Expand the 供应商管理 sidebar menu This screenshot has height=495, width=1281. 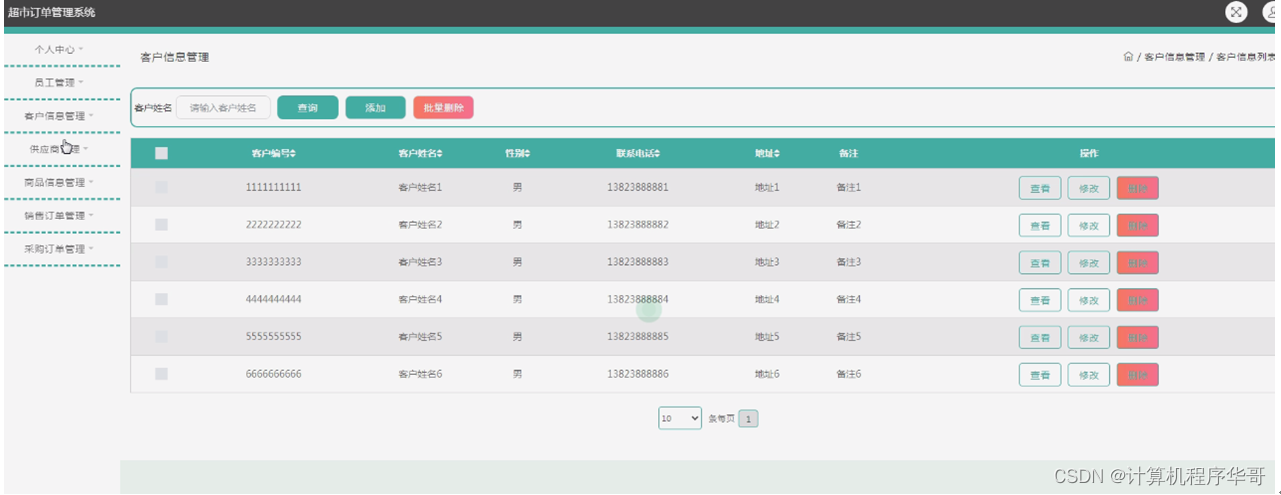click(59, 149)
